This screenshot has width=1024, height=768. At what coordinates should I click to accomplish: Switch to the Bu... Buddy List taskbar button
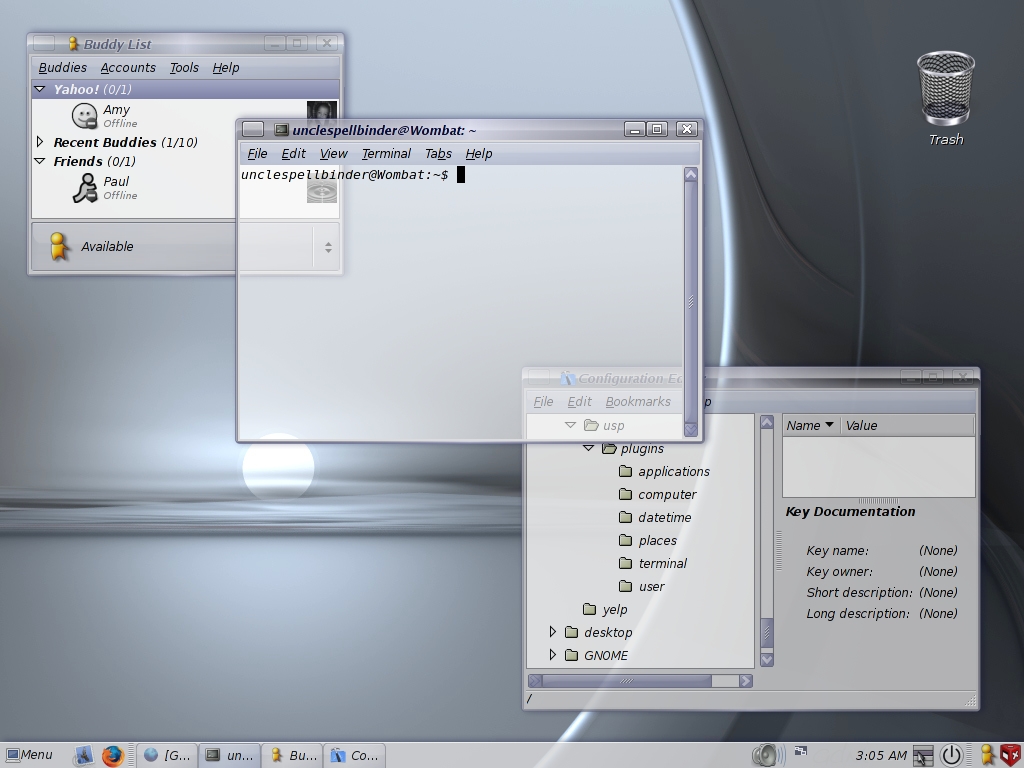[x=292, y=756]
